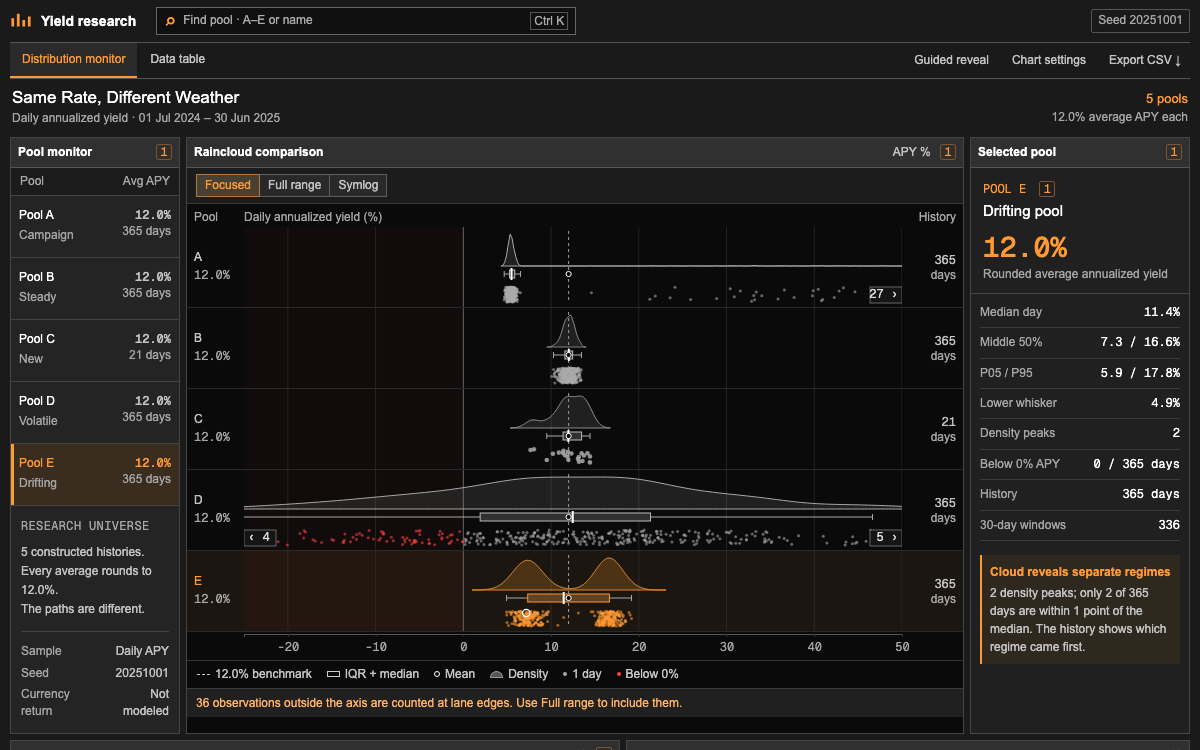
Task: Open Chart settings
Action: click(1049, 60)
